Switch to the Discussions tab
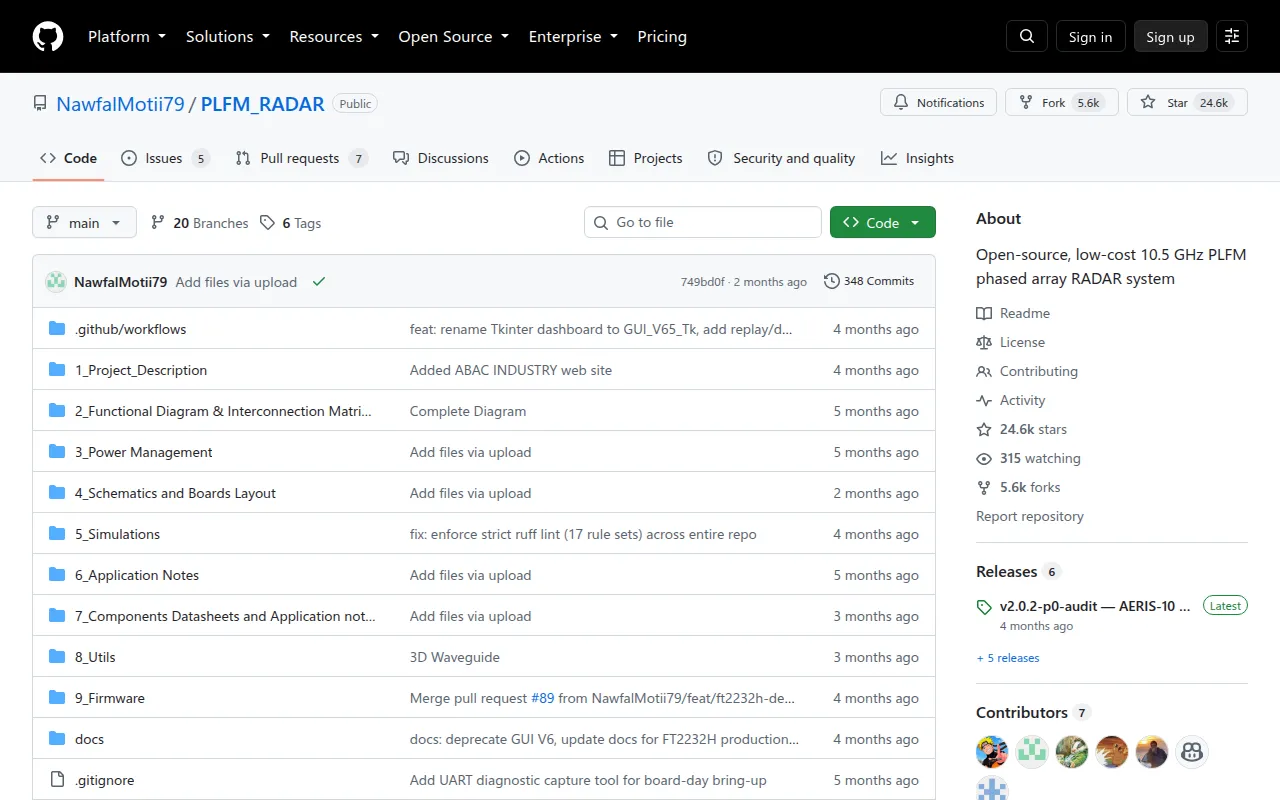 pyautogui.click(x=441, y=158)
